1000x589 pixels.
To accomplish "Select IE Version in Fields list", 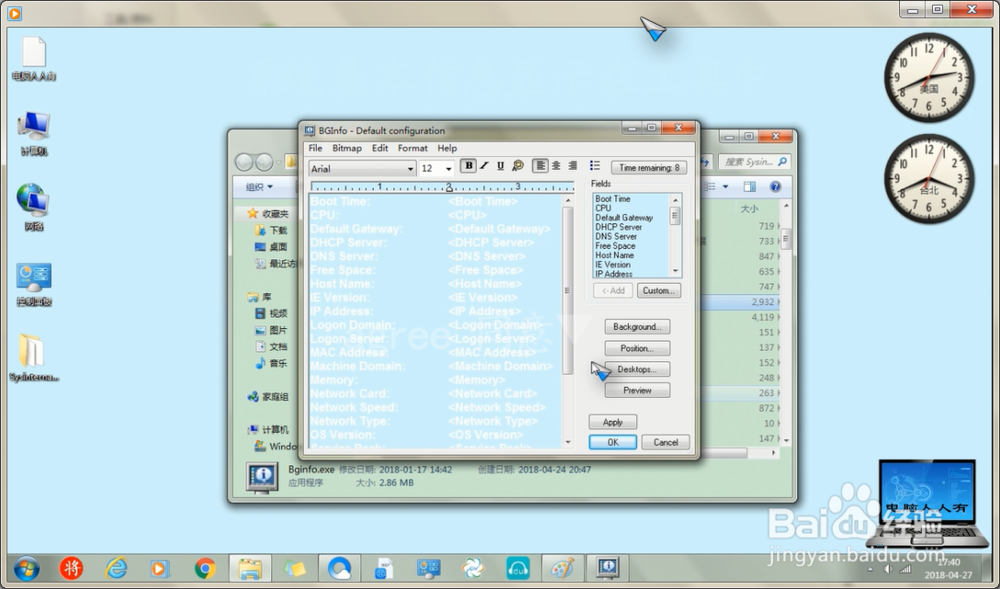I will (x=613, y=265).
